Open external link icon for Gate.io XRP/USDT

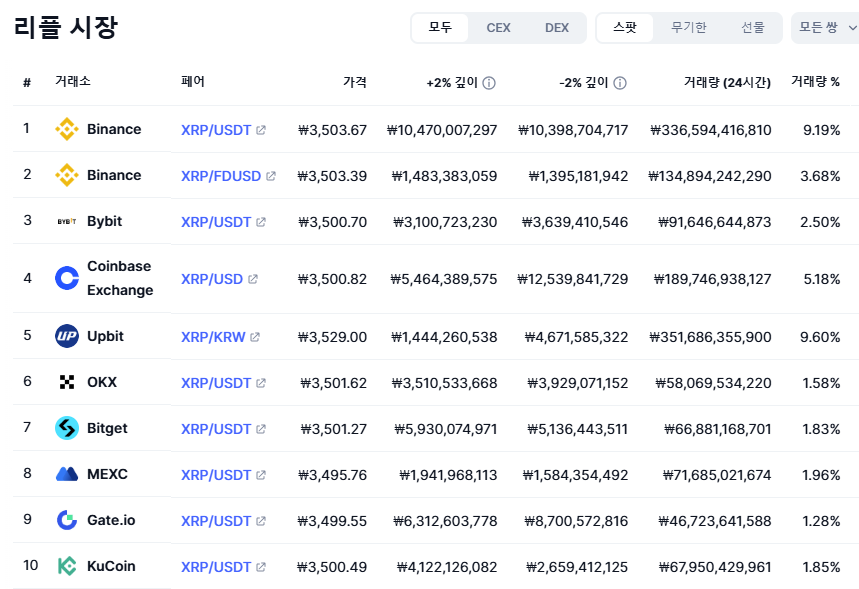[x=261, y=521]
